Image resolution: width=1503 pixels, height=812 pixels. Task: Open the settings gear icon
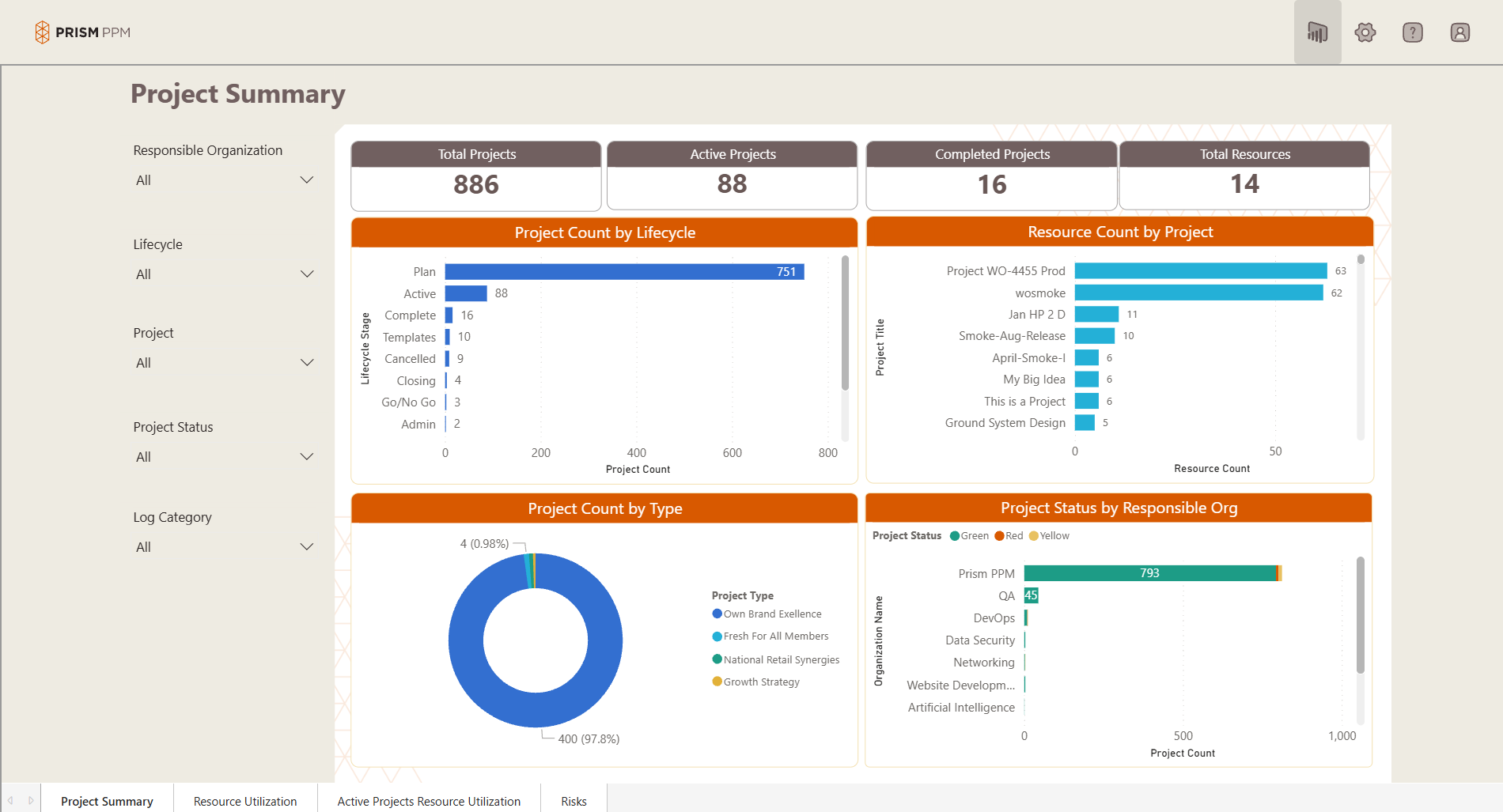pos(1365,32)
